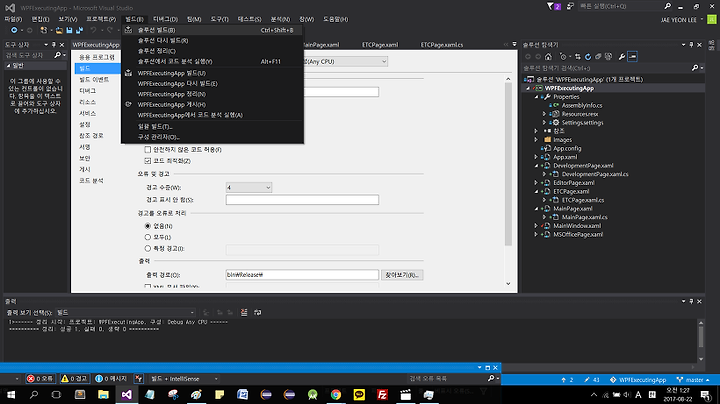Select Build Solution in the Build menu
The image size is (720, 404).
(x=212, y=30)
